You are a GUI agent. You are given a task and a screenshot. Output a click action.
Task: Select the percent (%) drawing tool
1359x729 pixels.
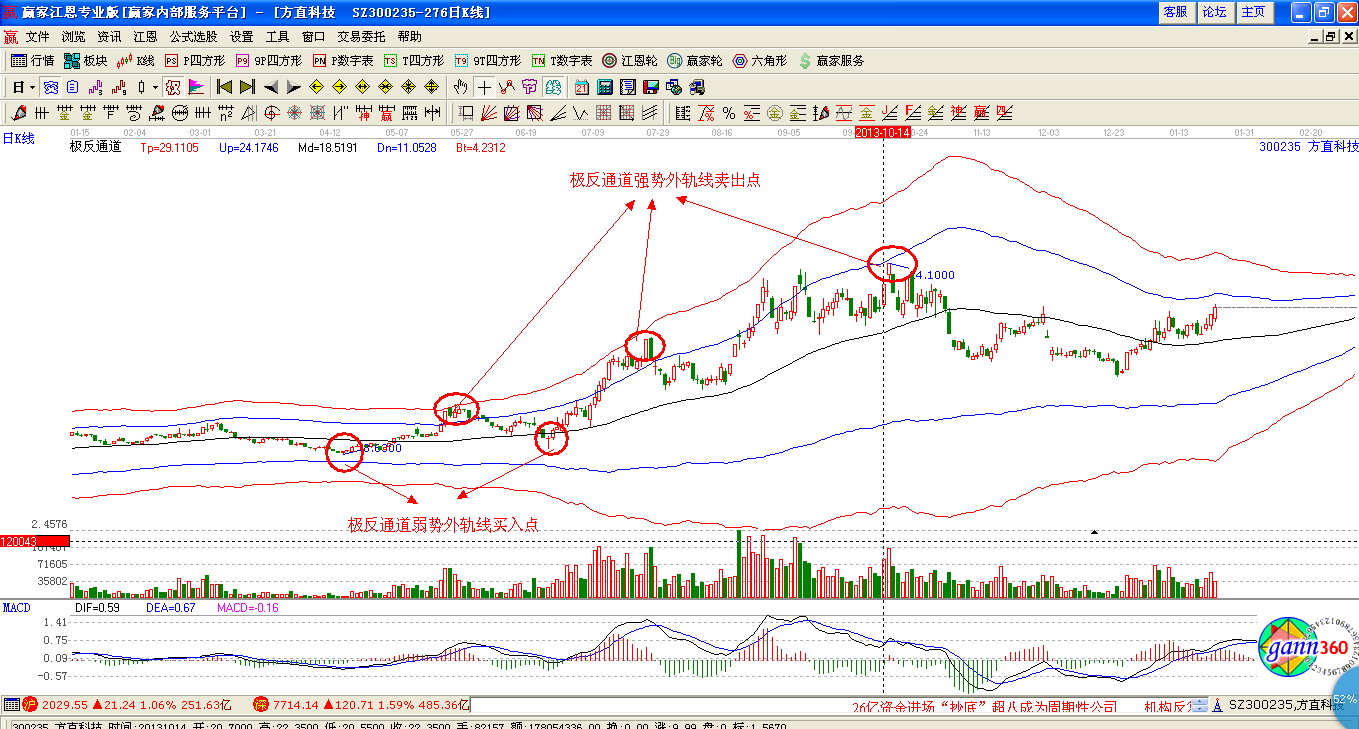point(729,113)
